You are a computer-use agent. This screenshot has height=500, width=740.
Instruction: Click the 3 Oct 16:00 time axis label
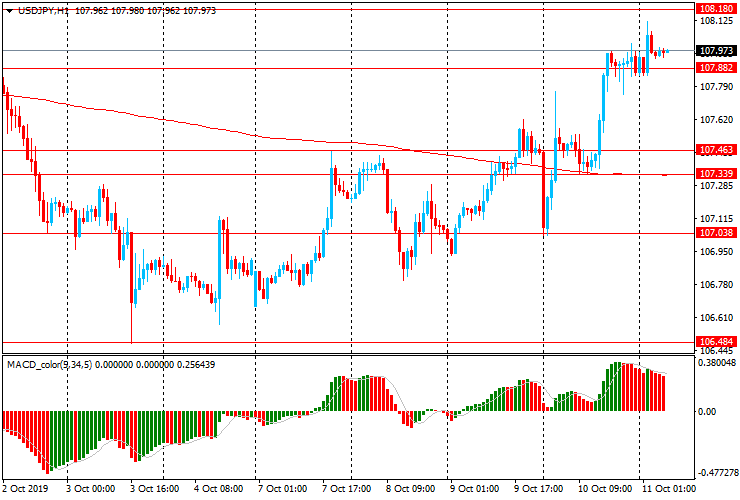coord(154,488)
